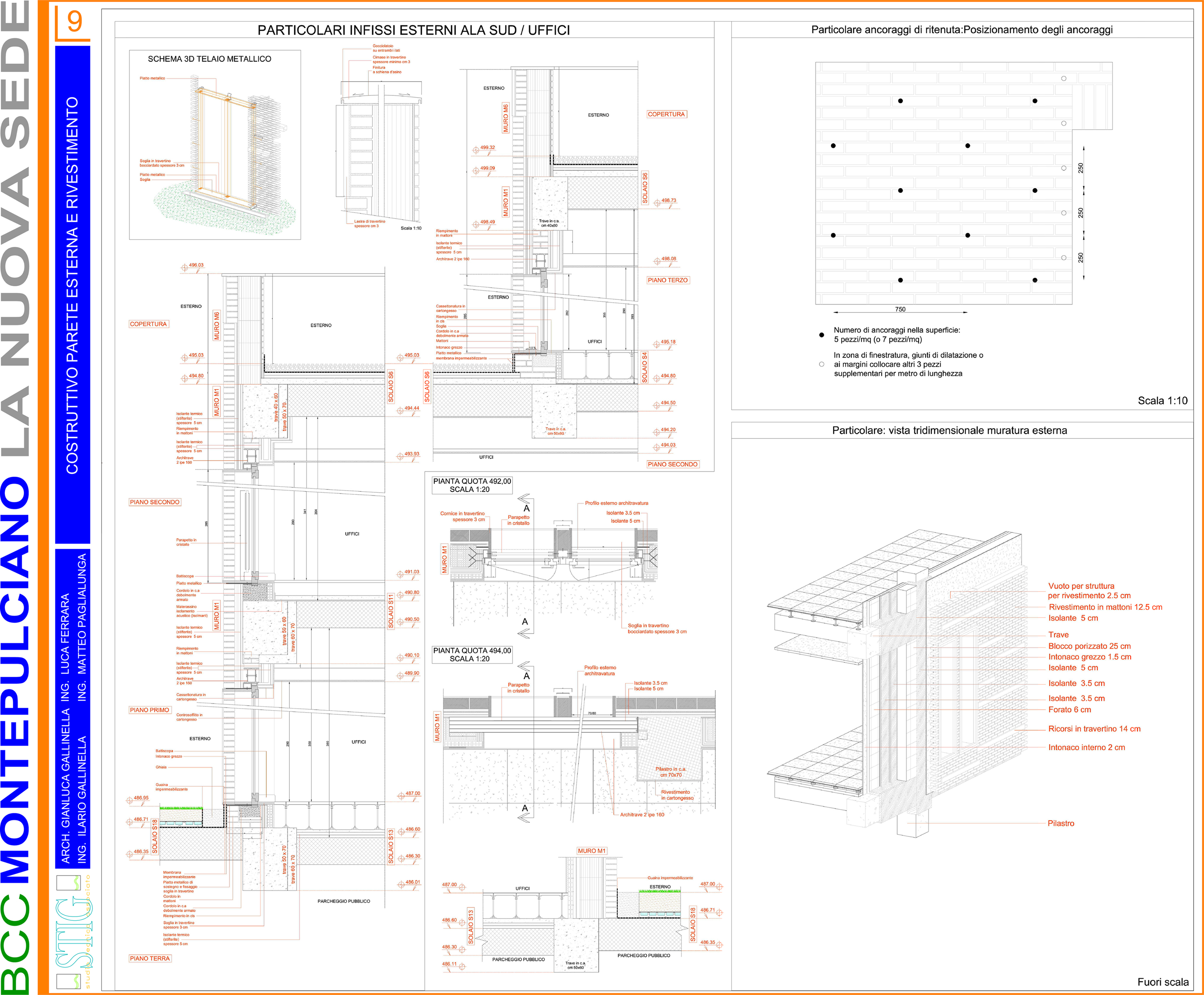Click the '750' horizontal dimension
Screen dimensions: 1204x995
pos(900,309)
